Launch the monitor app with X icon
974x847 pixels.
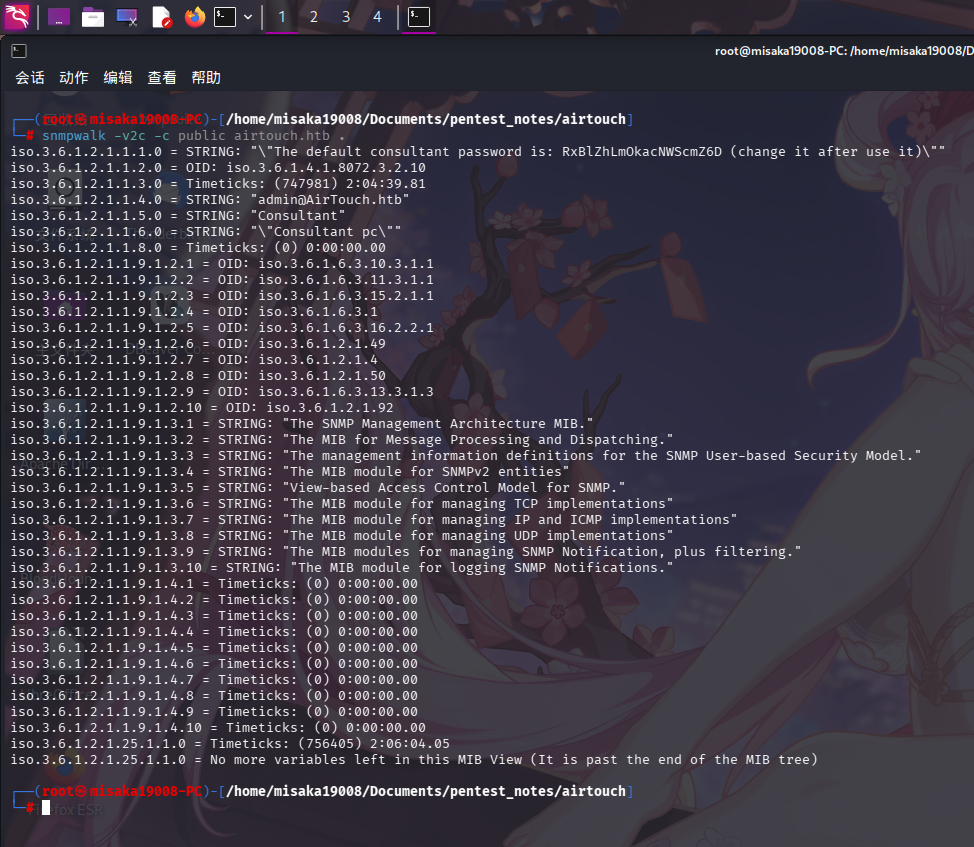127,17
